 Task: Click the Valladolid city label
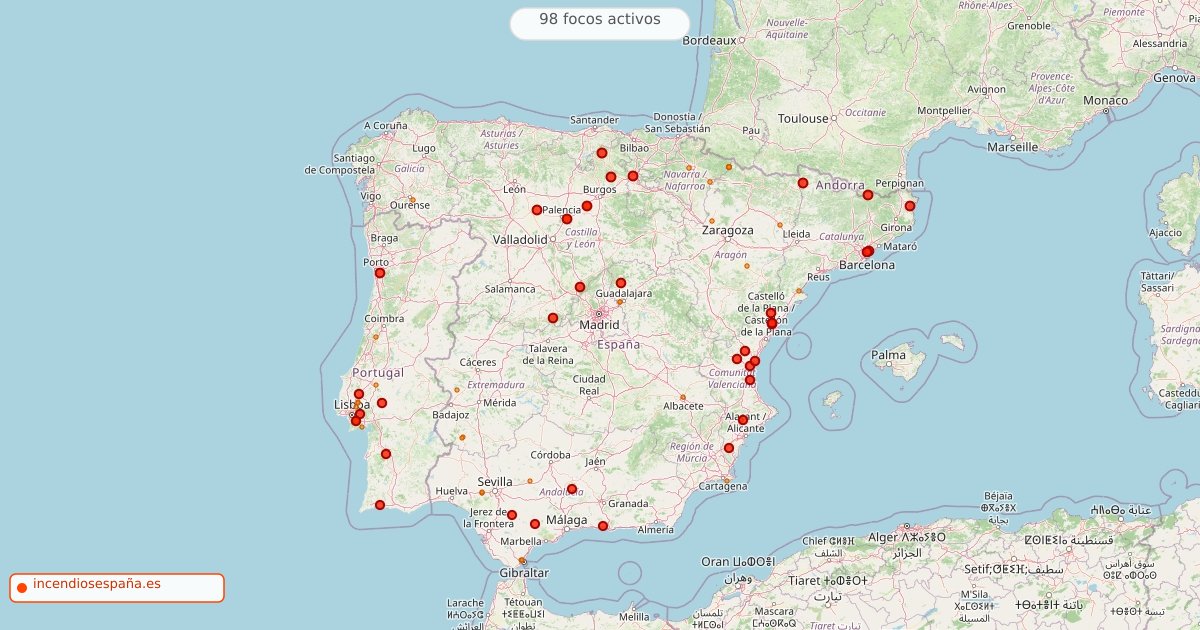point(520,240)
